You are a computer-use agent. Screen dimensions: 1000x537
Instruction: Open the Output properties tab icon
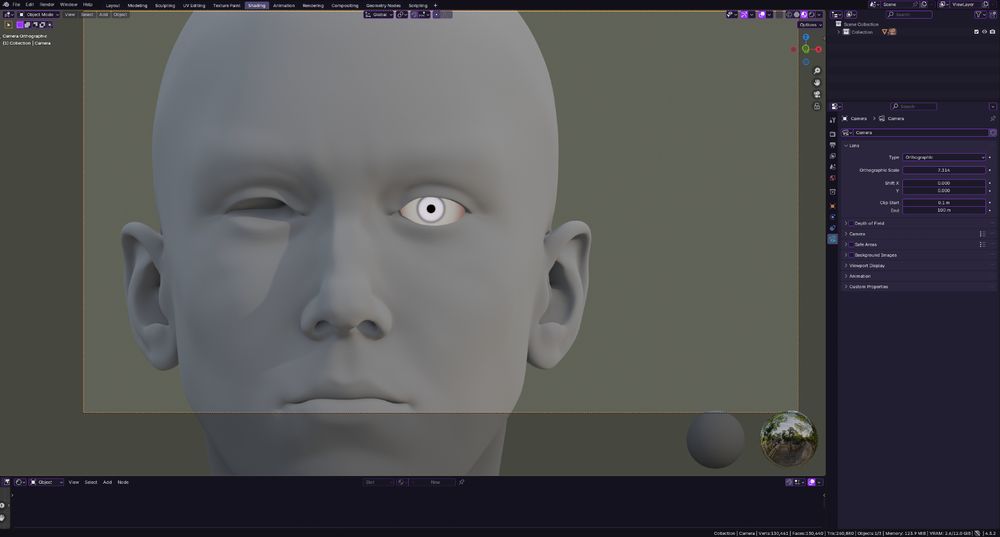pos(832,145)
